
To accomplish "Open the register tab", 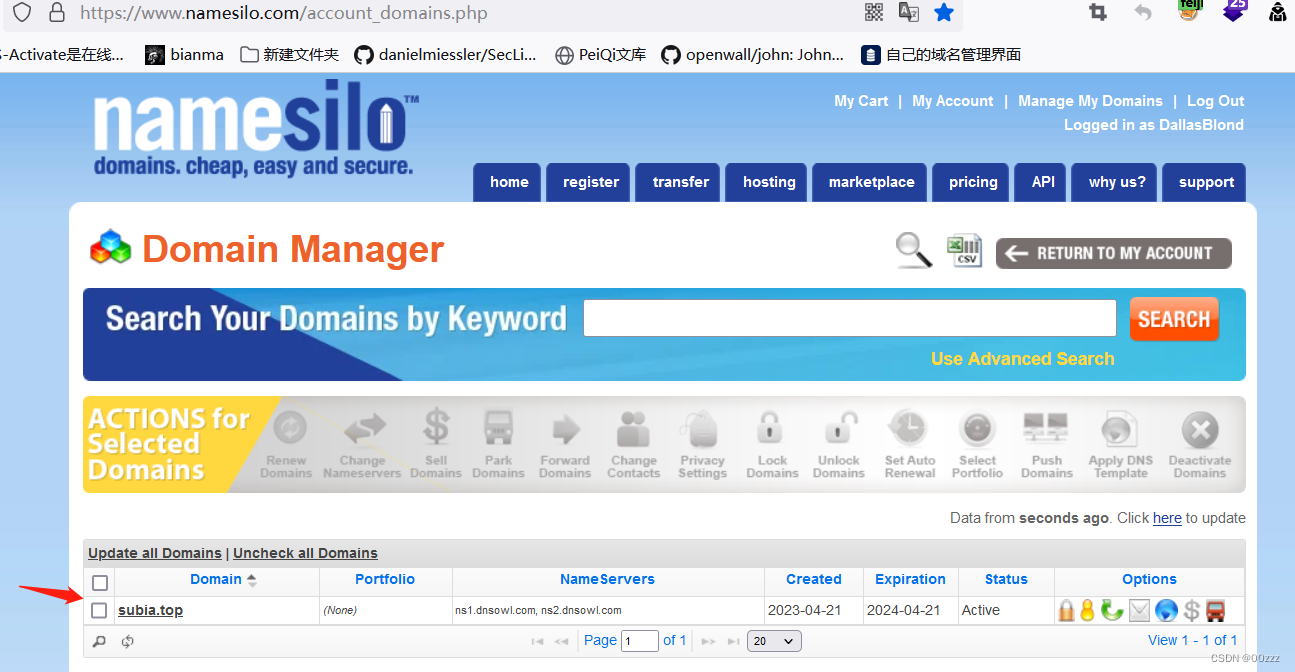I will point(590,182).
